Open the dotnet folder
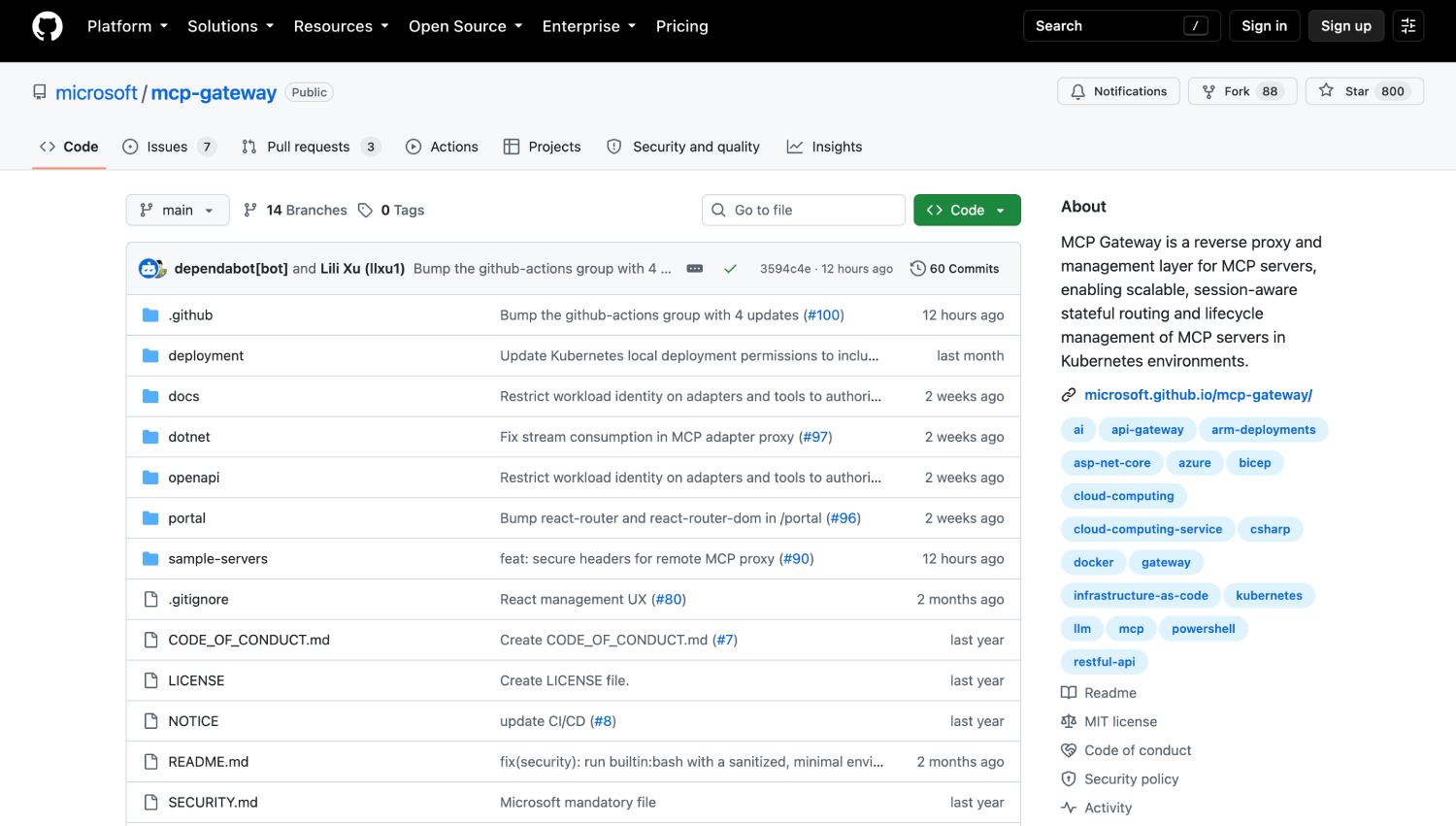The image size is (1456, 826). point(189,438)
